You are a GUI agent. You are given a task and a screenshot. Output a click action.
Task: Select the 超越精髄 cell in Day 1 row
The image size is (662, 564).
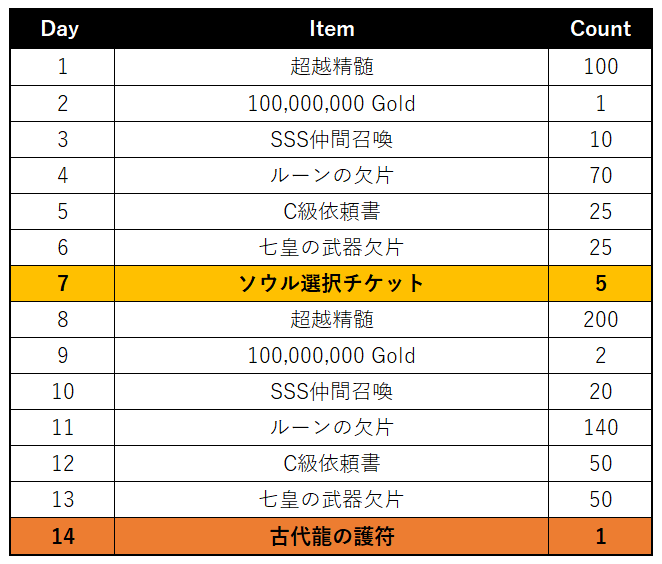(331, 67)
